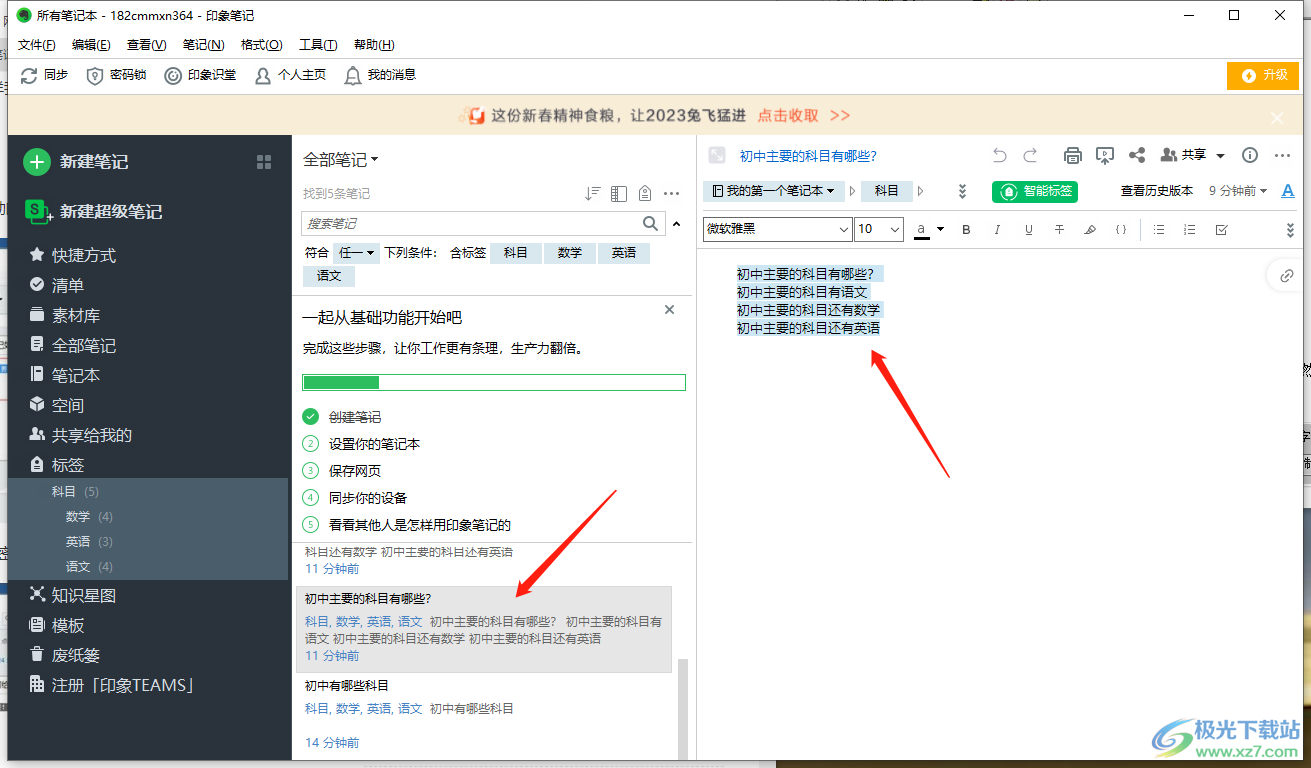Screen dimensions: 1311x768
Task: Toggle bold formatting
Action: tap(966, 230)
